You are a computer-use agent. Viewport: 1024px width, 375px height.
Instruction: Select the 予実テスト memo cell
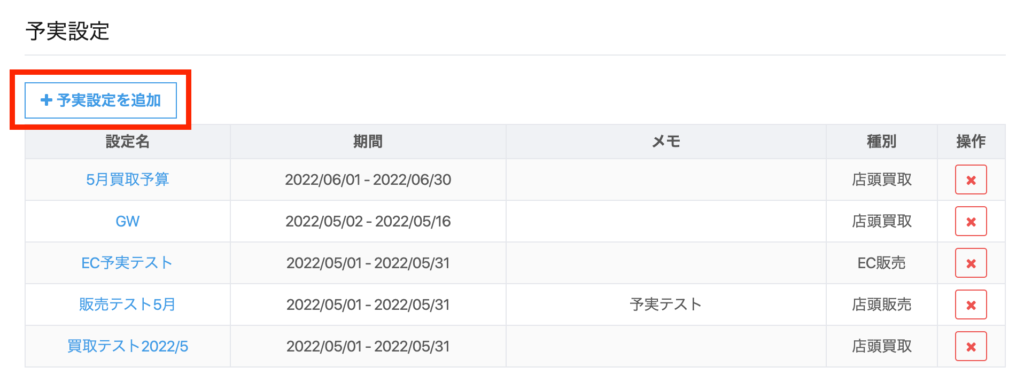[x=665, y=304]
